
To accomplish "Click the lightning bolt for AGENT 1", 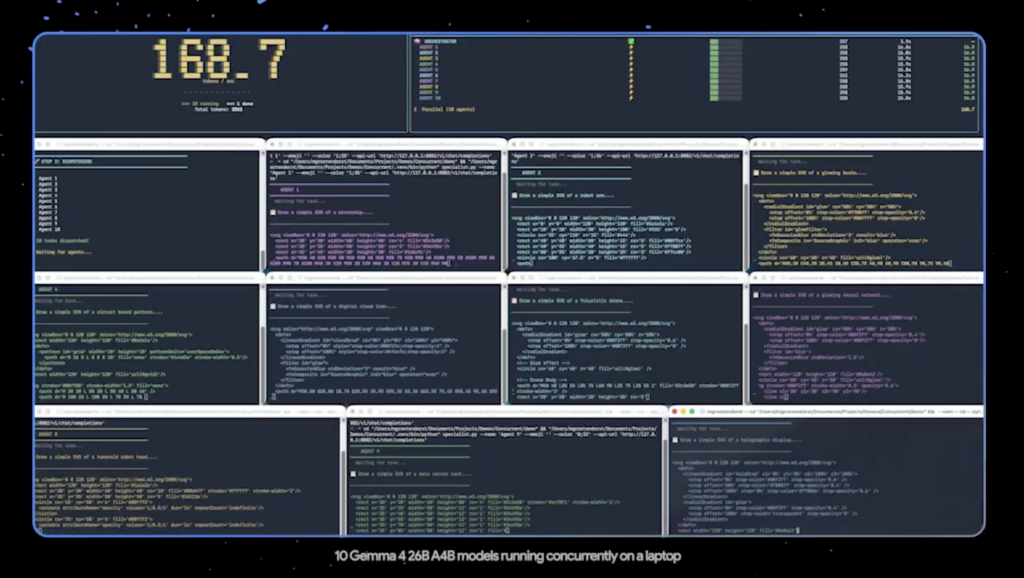I will coord(631,48).
